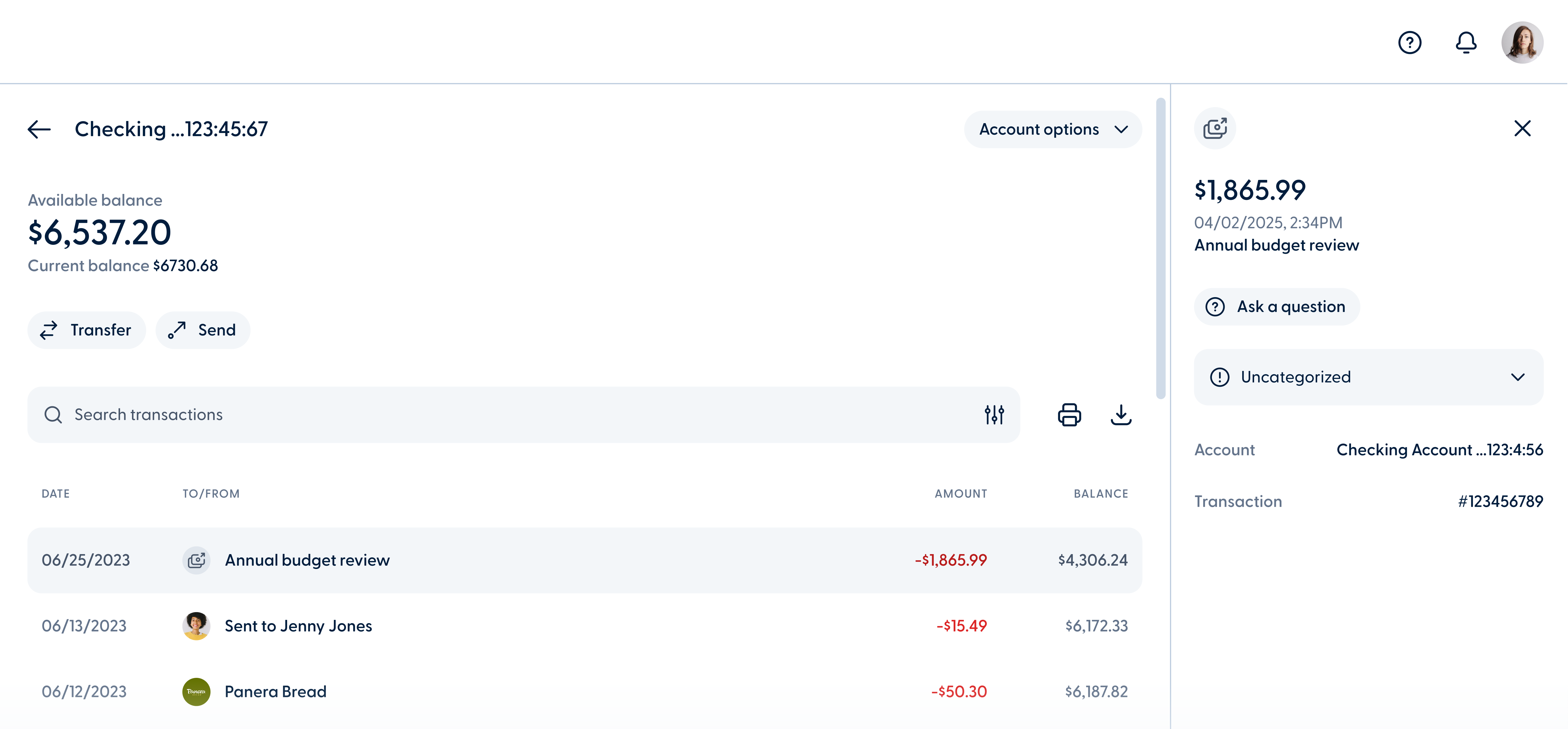Ask a question about this transaction
This screenshot has width=1568, height=729.
1276,306
